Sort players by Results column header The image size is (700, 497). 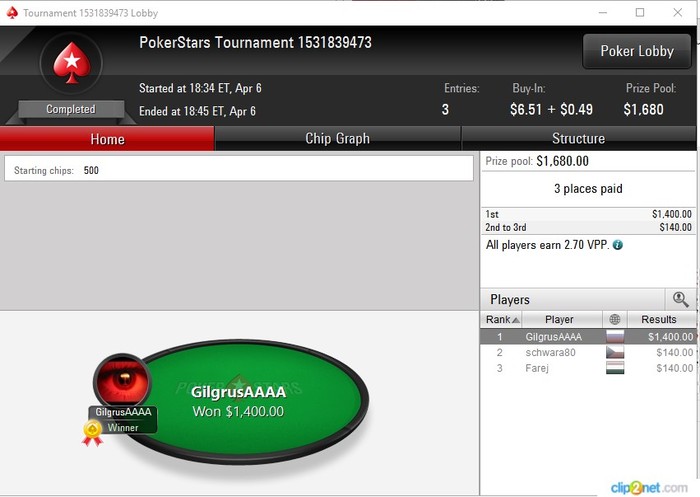[x=658, y=319]
